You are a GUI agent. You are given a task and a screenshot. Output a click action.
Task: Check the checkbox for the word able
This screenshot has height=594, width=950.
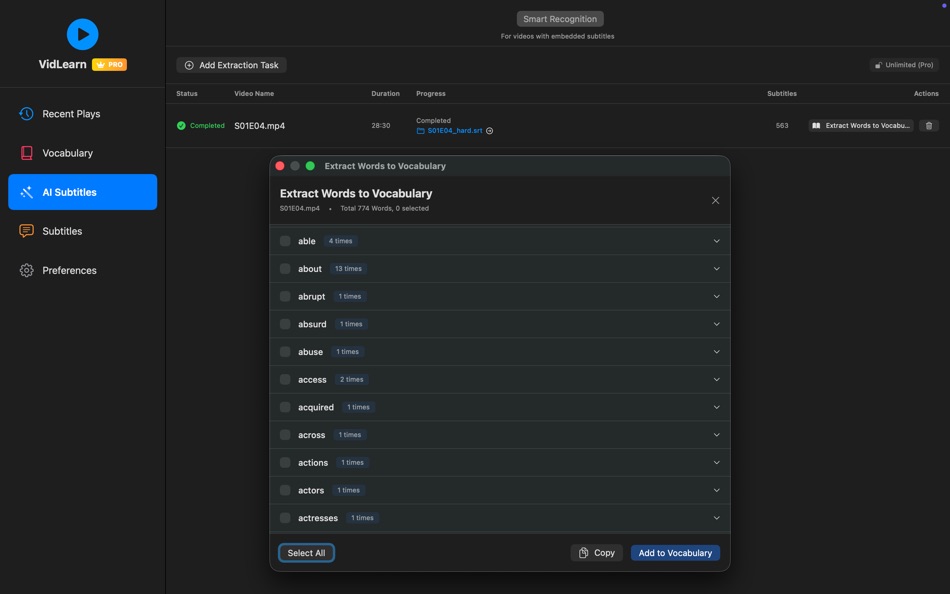click(285, 240)
